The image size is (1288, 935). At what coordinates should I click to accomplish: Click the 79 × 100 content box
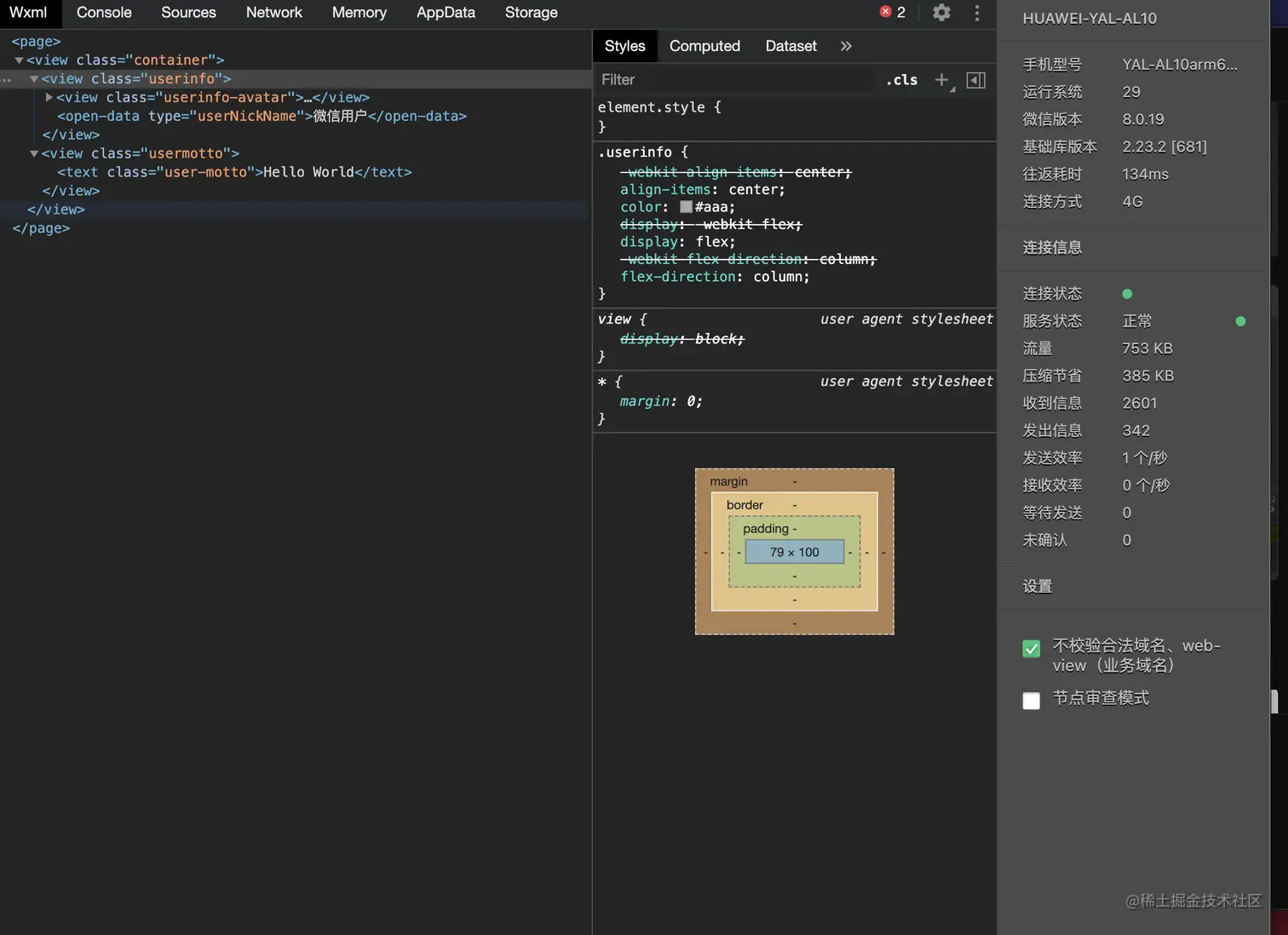pos(794,552)
